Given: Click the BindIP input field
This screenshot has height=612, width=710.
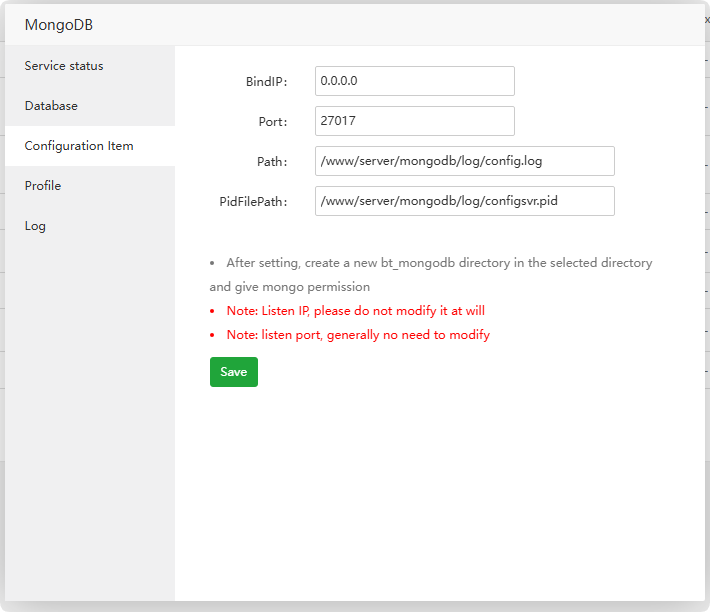Looking at the screenshot, I should pos(414,81).
